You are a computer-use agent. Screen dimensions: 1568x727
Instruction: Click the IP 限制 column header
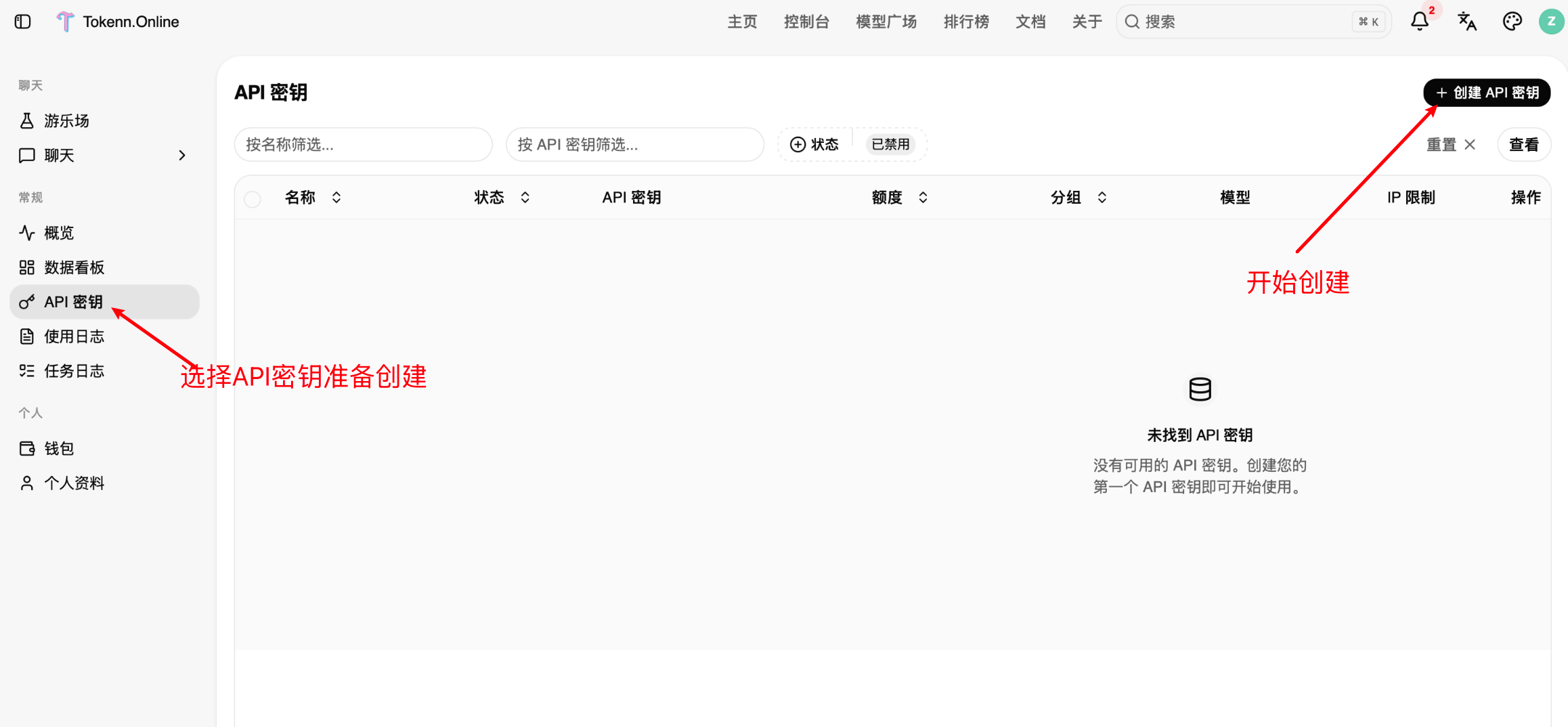1411,197
